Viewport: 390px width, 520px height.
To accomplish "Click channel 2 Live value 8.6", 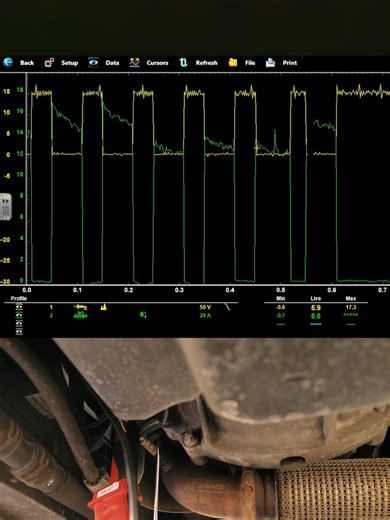I will coord(316,316).
